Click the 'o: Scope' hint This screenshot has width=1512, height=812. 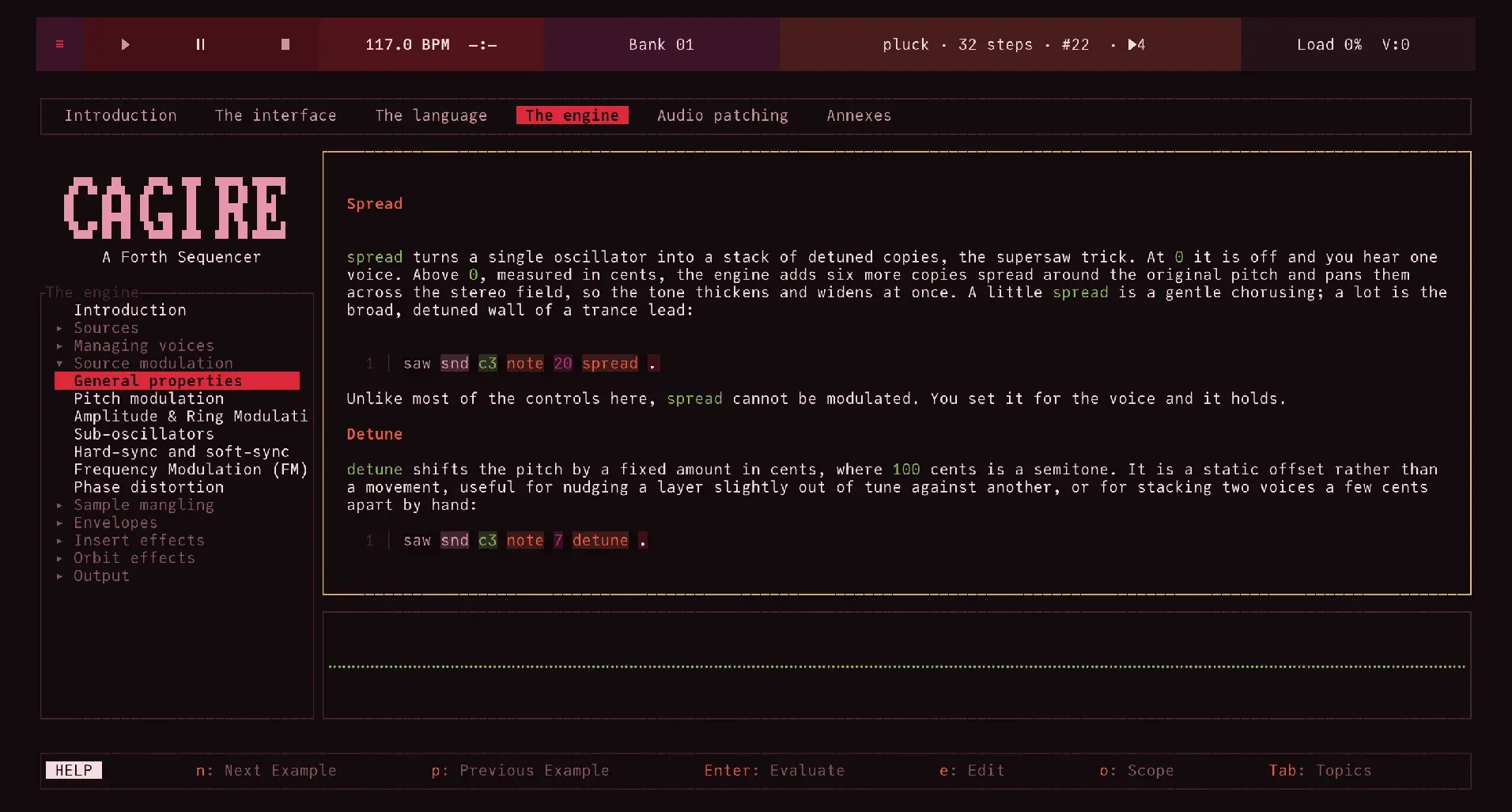pyautogui.click(x=1136, y=770)
